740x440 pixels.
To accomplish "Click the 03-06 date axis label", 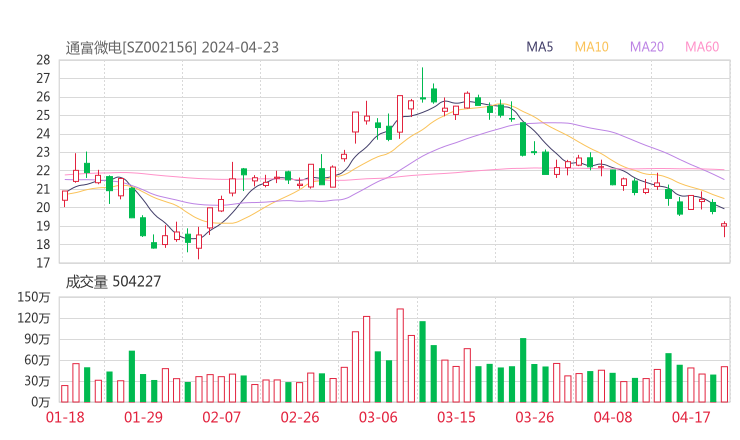I will pos(378,417).
